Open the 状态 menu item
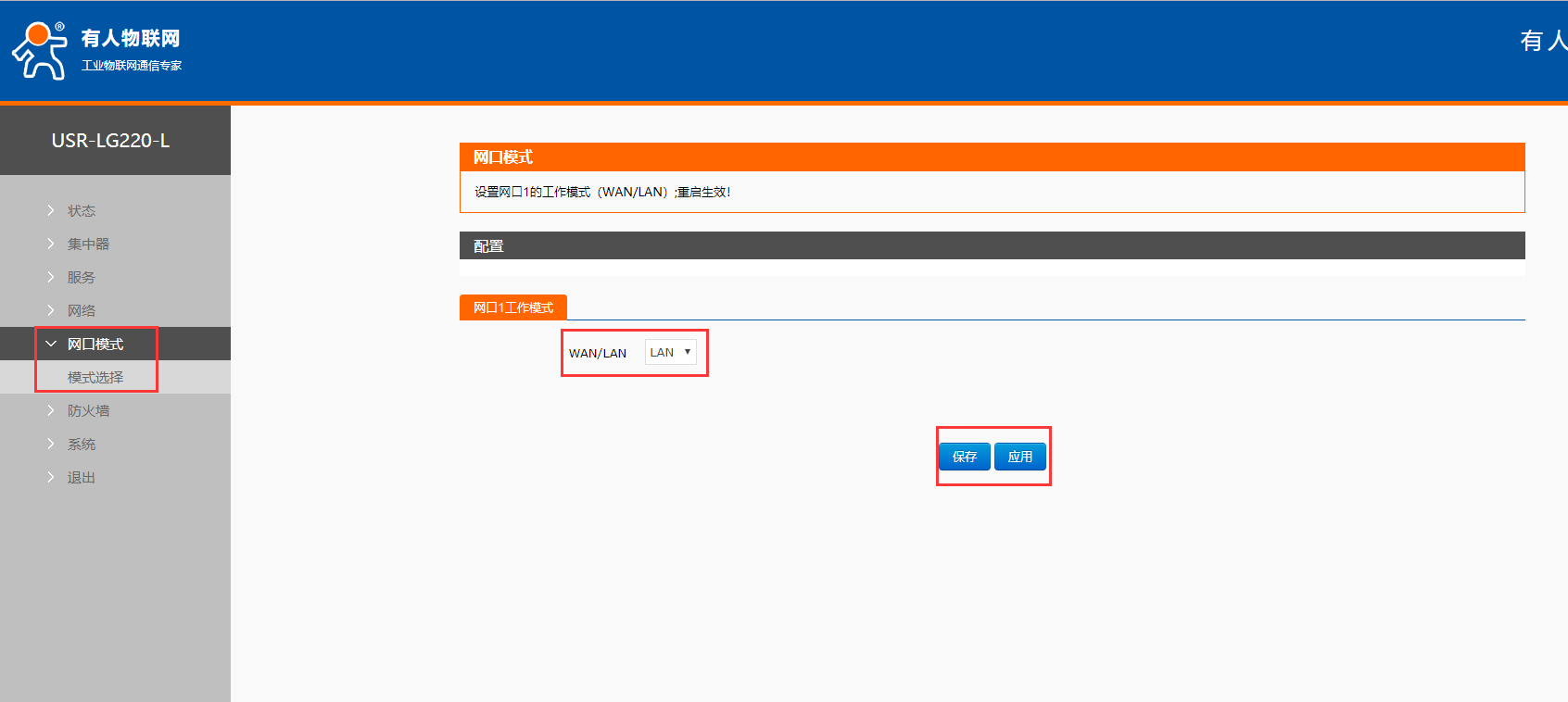The image size is (1568, 702). [82, 211]
